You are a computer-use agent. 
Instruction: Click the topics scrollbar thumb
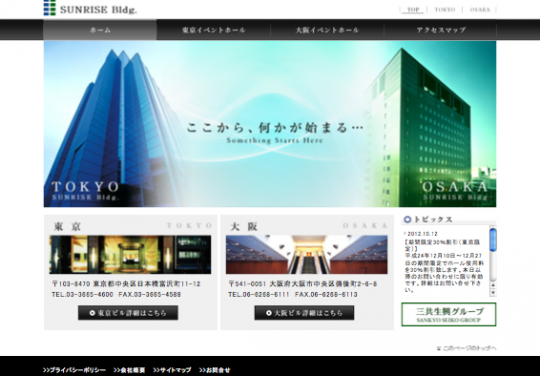(x=493, y=239)
